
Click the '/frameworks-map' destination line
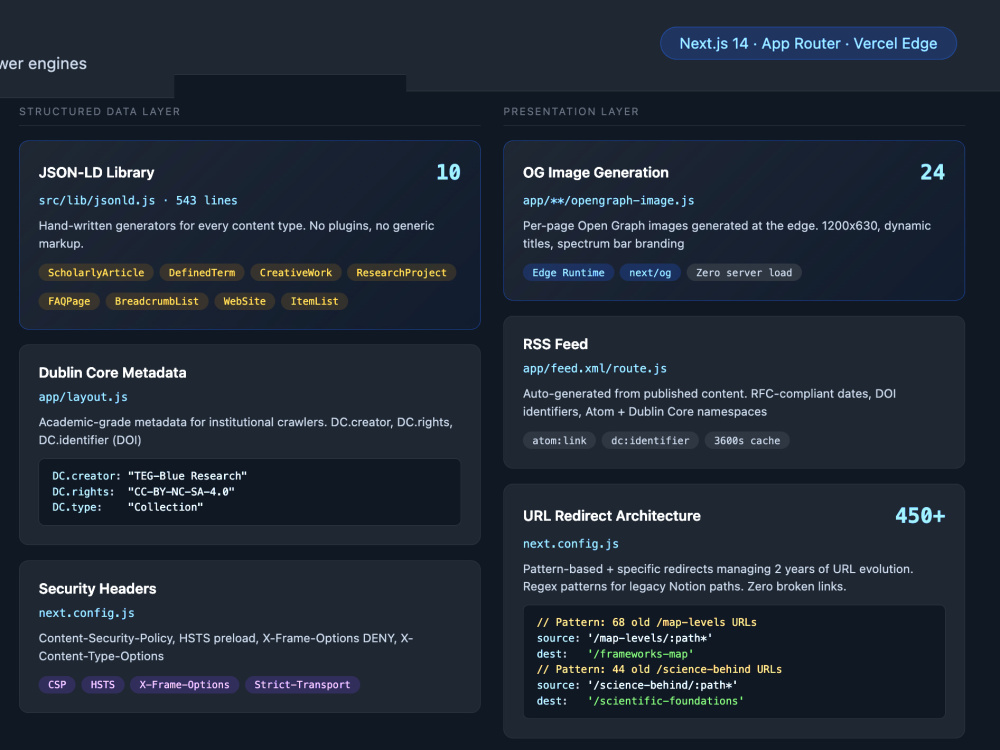click(615, 654)
